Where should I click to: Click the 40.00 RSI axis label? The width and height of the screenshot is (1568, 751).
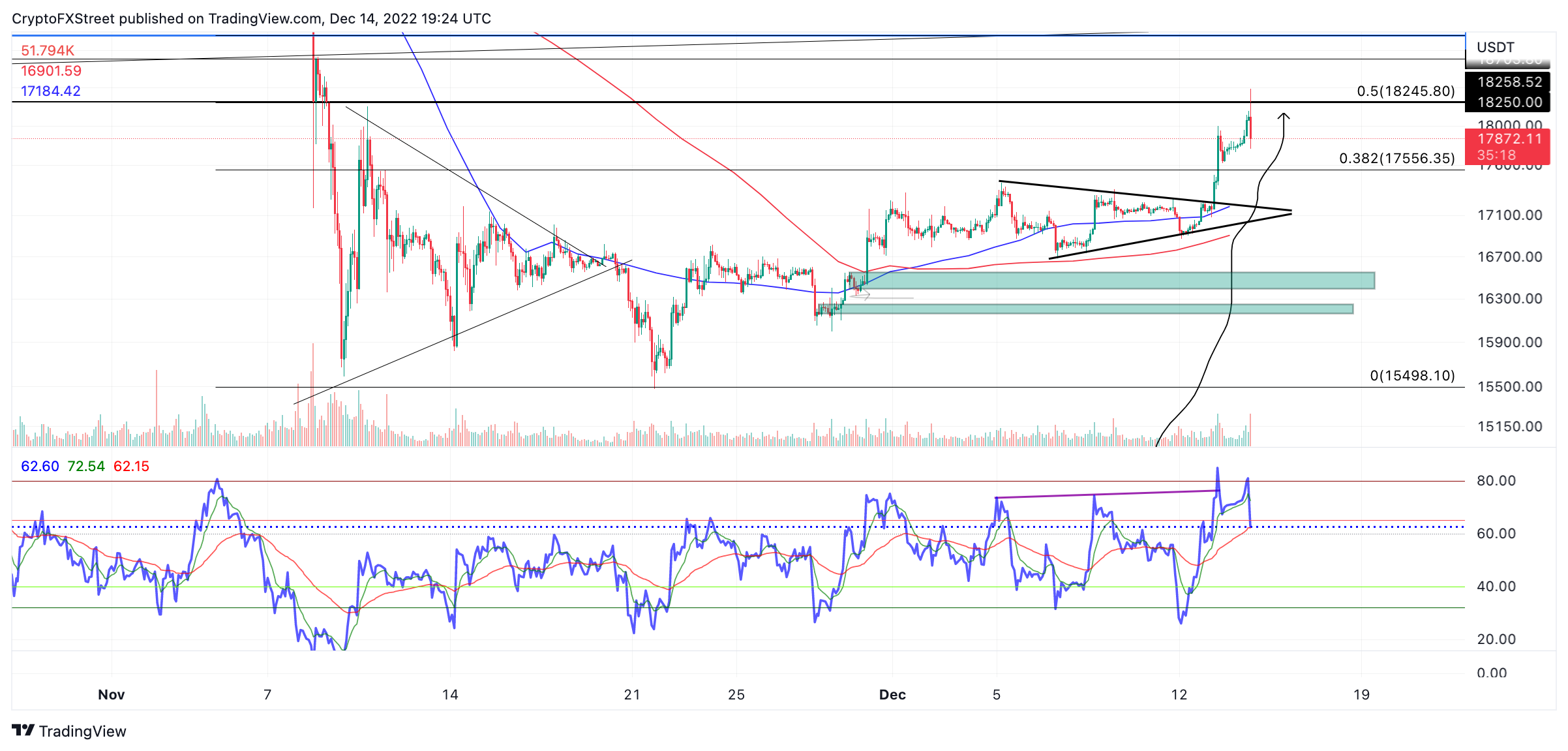(1496, 586)
